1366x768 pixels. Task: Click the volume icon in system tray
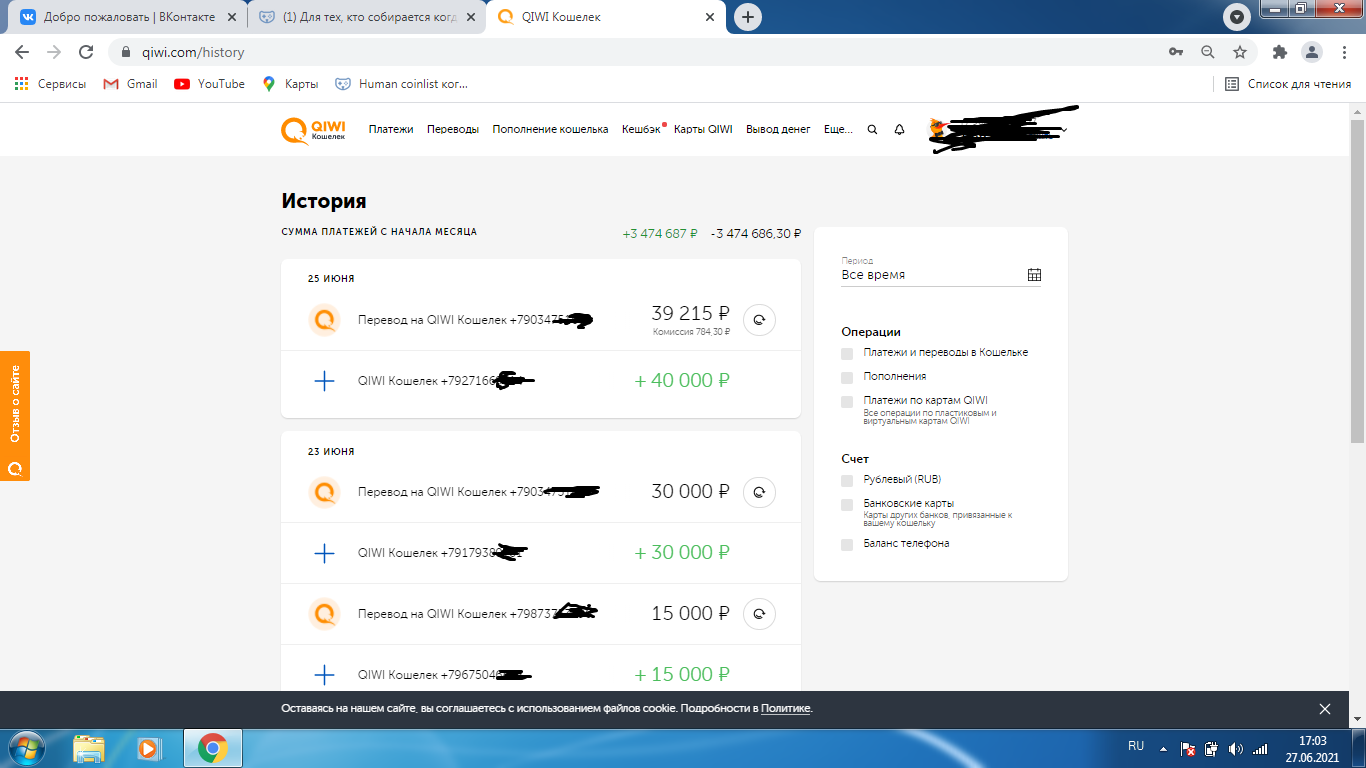click(x=1236, y=748)
